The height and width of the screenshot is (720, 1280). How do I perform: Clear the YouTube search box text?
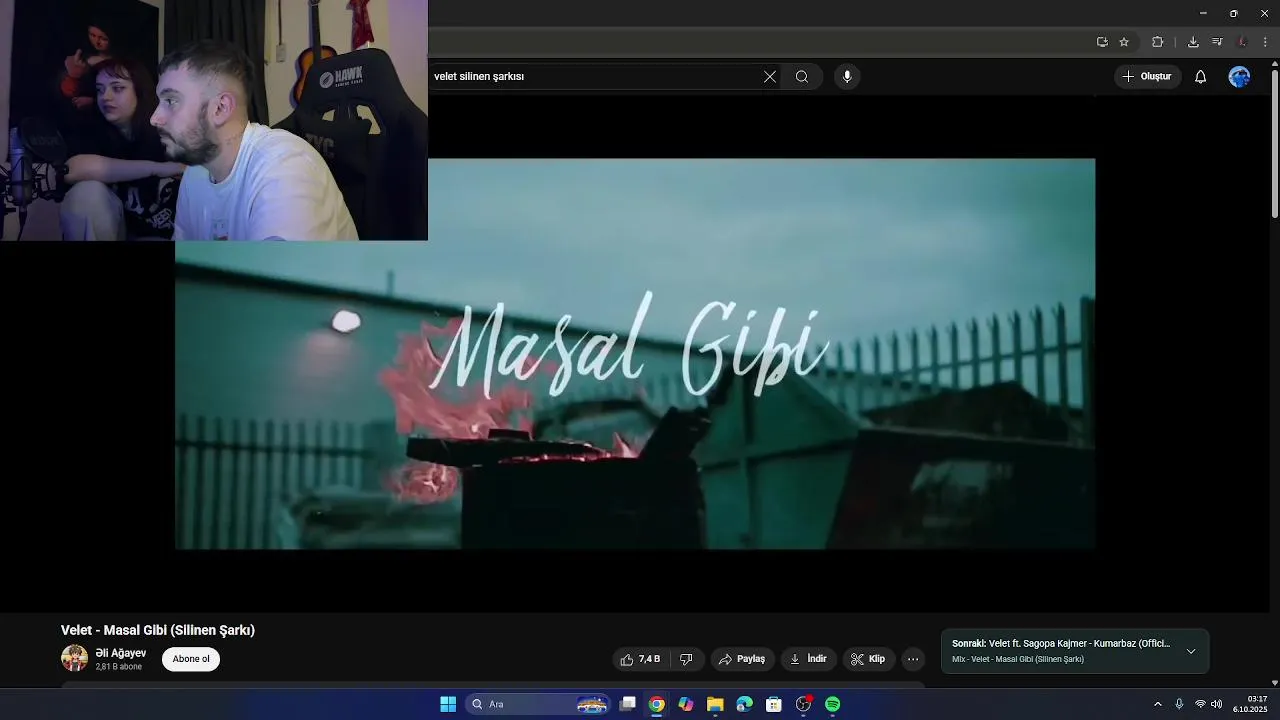pos(770,77)
